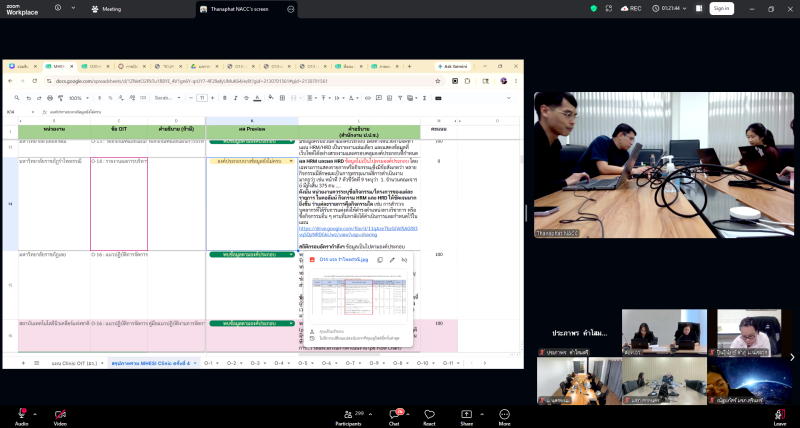Start sharing with the Share button
The image size is (800, 428).
[x=466, y=417]
